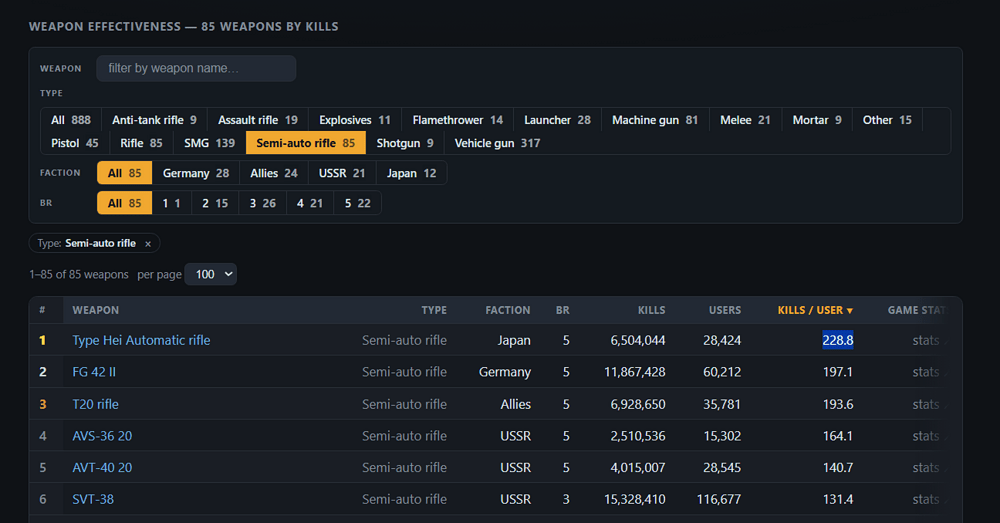Filter by Vehicle gun type
This screenshot has width=1000, height=523.
[497, 143]
